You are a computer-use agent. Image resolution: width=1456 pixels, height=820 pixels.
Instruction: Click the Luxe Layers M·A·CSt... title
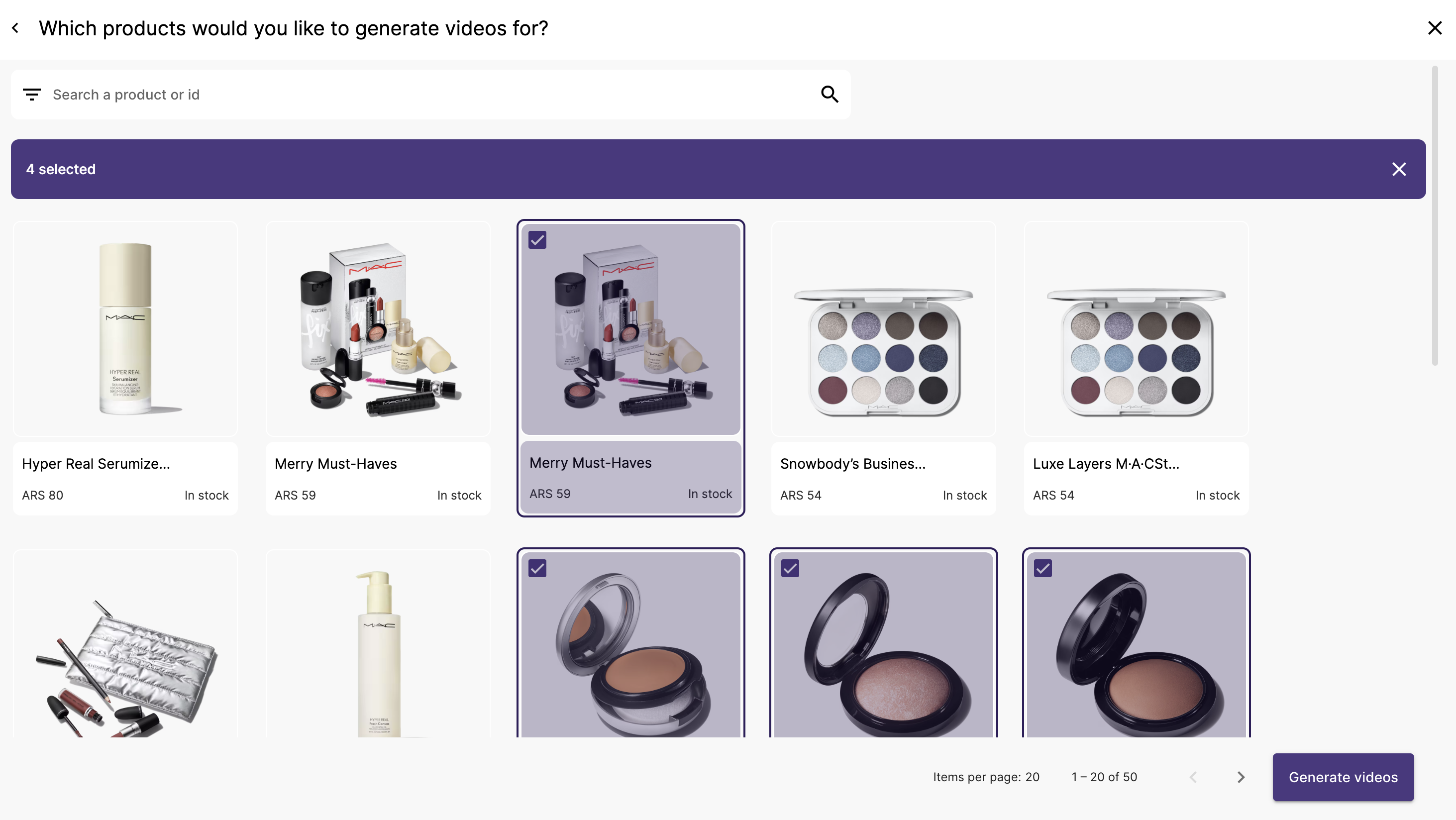[1106, 463]
